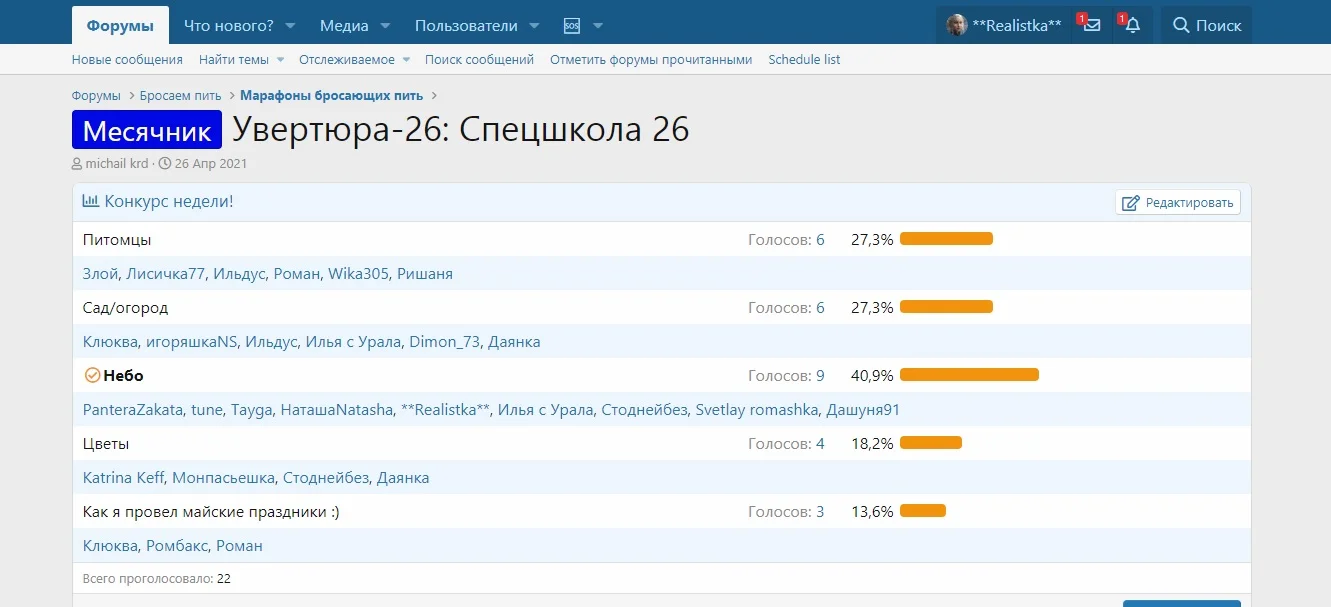Open the Отслеживаемое dropdown menu
The height and width of the screenshot is (607, 1331).
pos(405,59)
